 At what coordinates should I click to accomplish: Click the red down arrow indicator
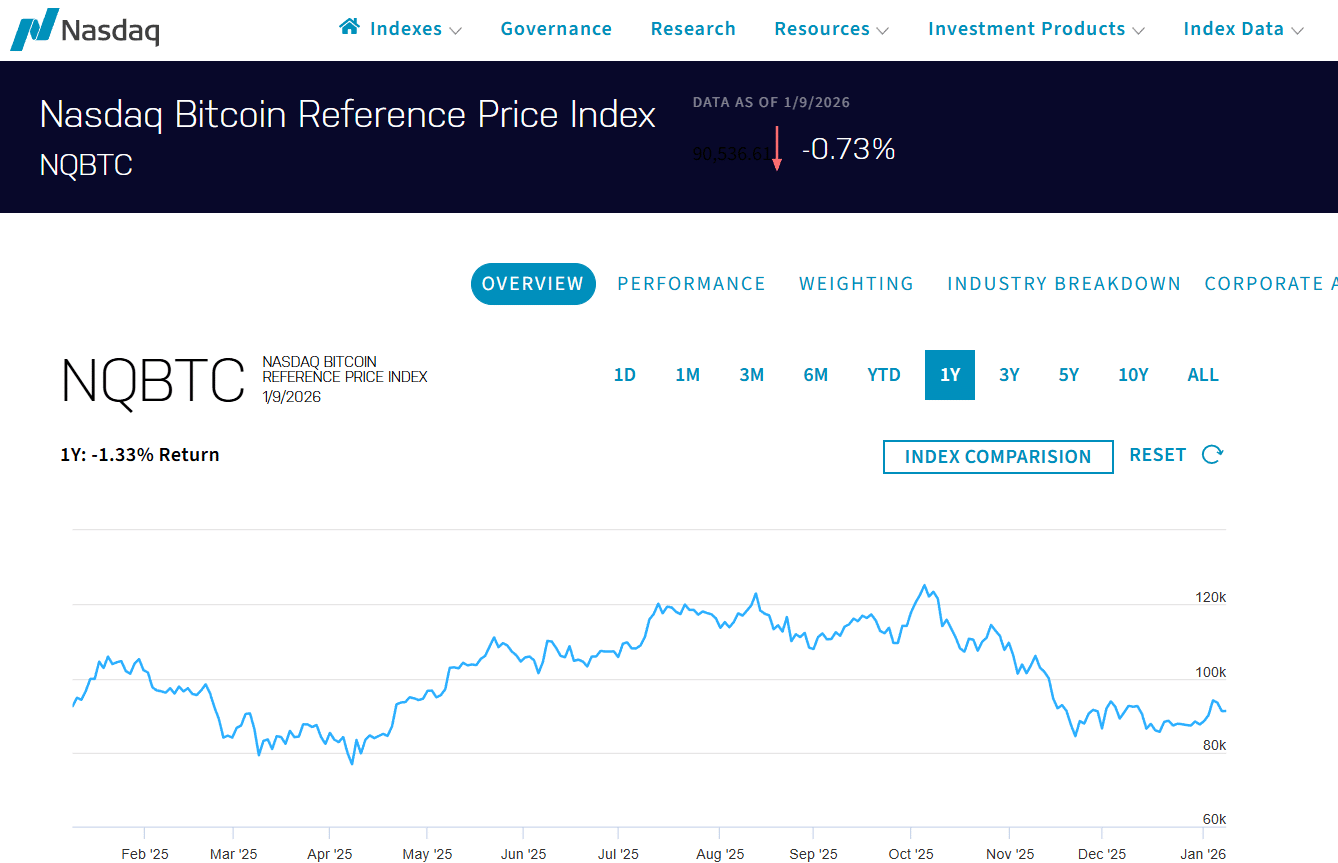pos(776,149)
